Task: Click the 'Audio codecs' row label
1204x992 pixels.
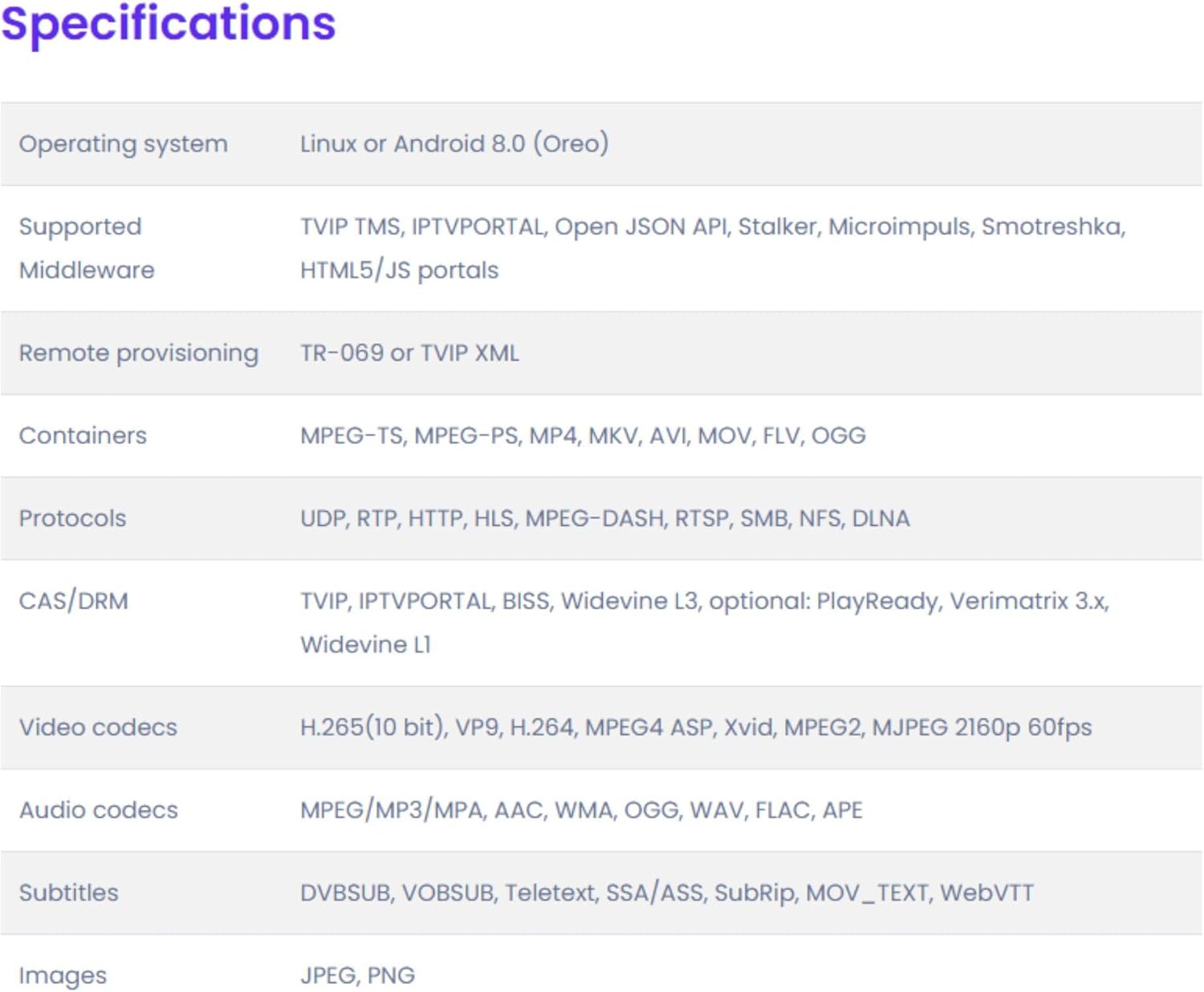Action: (x=98, y=810)
